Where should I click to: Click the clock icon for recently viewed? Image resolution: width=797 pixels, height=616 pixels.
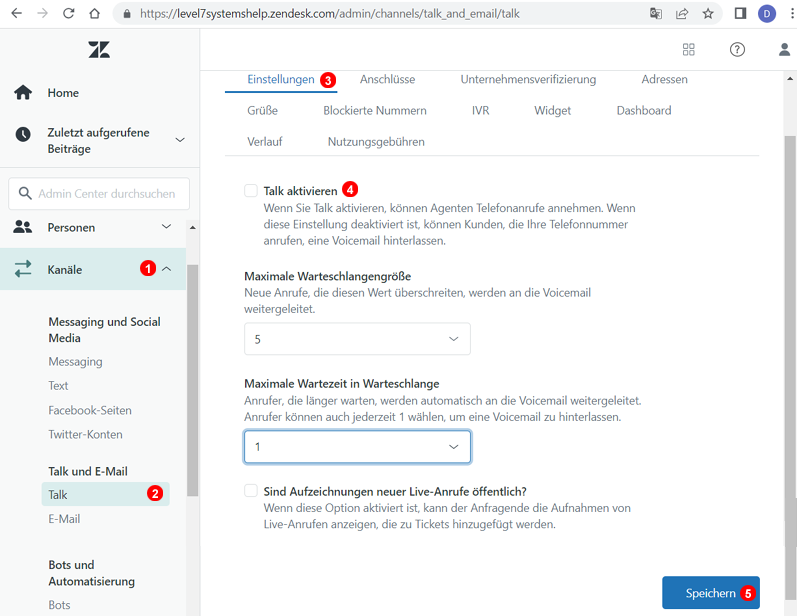pyautogui.click(x=23, y=135)
